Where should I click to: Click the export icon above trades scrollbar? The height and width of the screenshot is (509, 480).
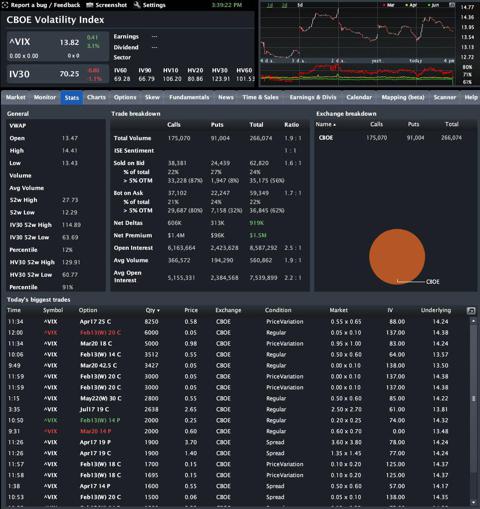coord(471,311)
